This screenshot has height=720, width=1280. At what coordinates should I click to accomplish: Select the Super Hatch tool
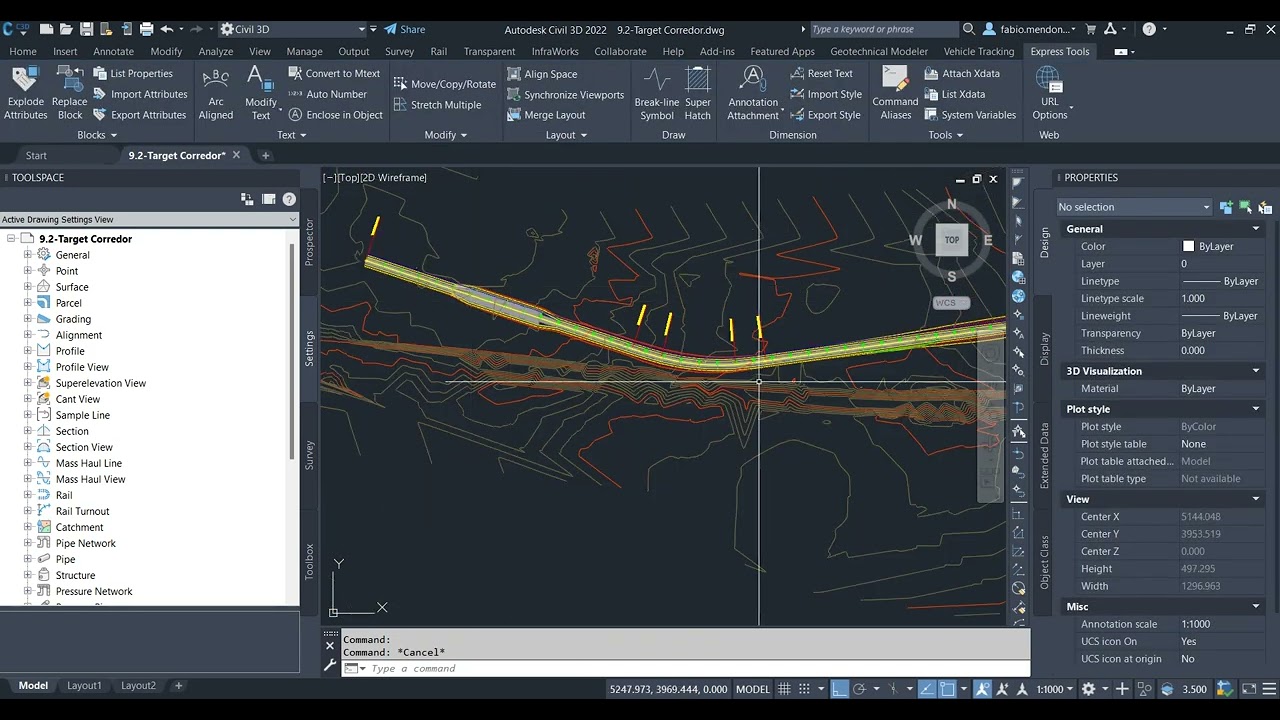[x=698, y=93]
